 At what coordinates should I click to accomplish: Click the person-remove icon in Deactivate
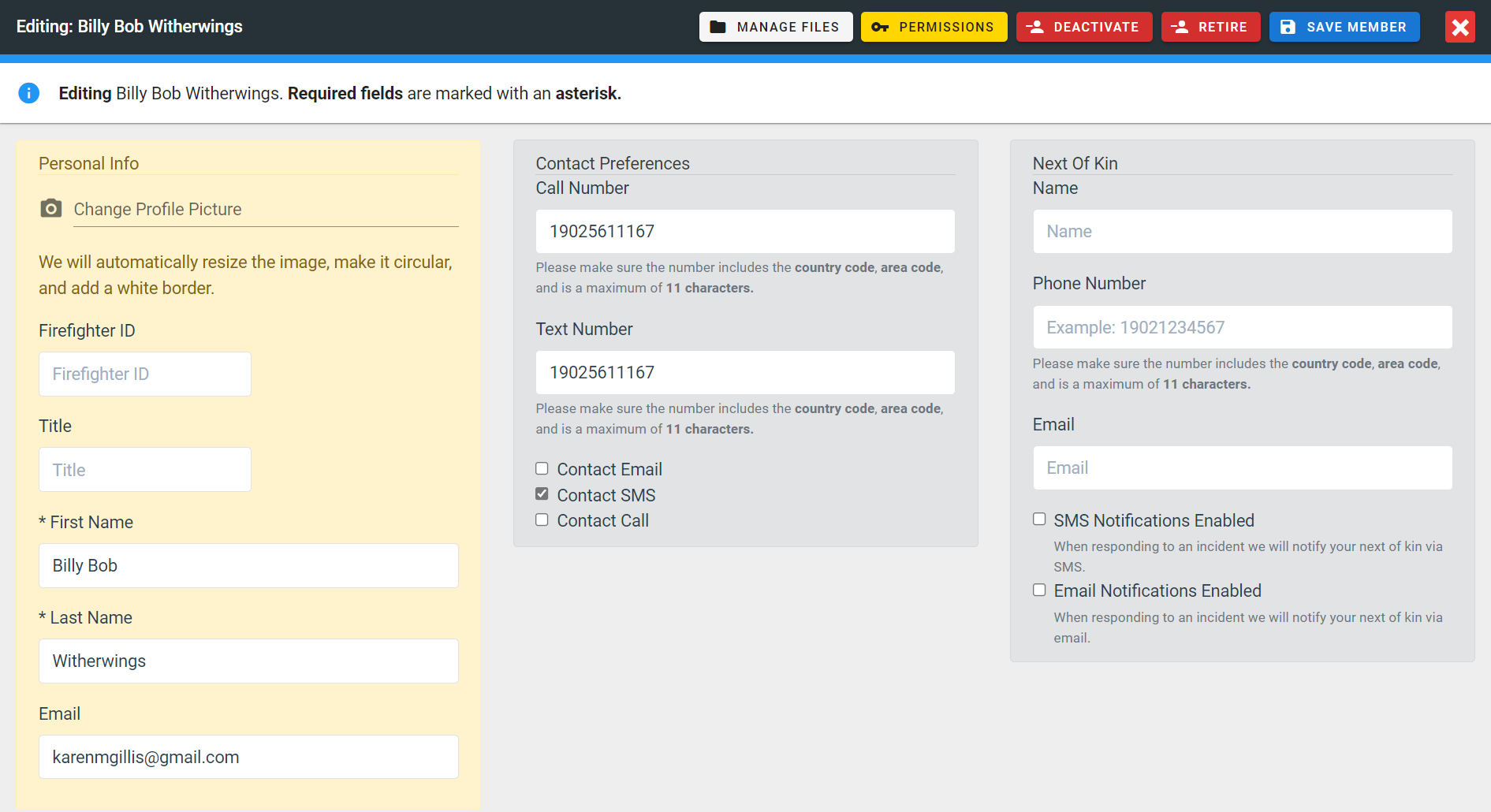click(1035, 27)
